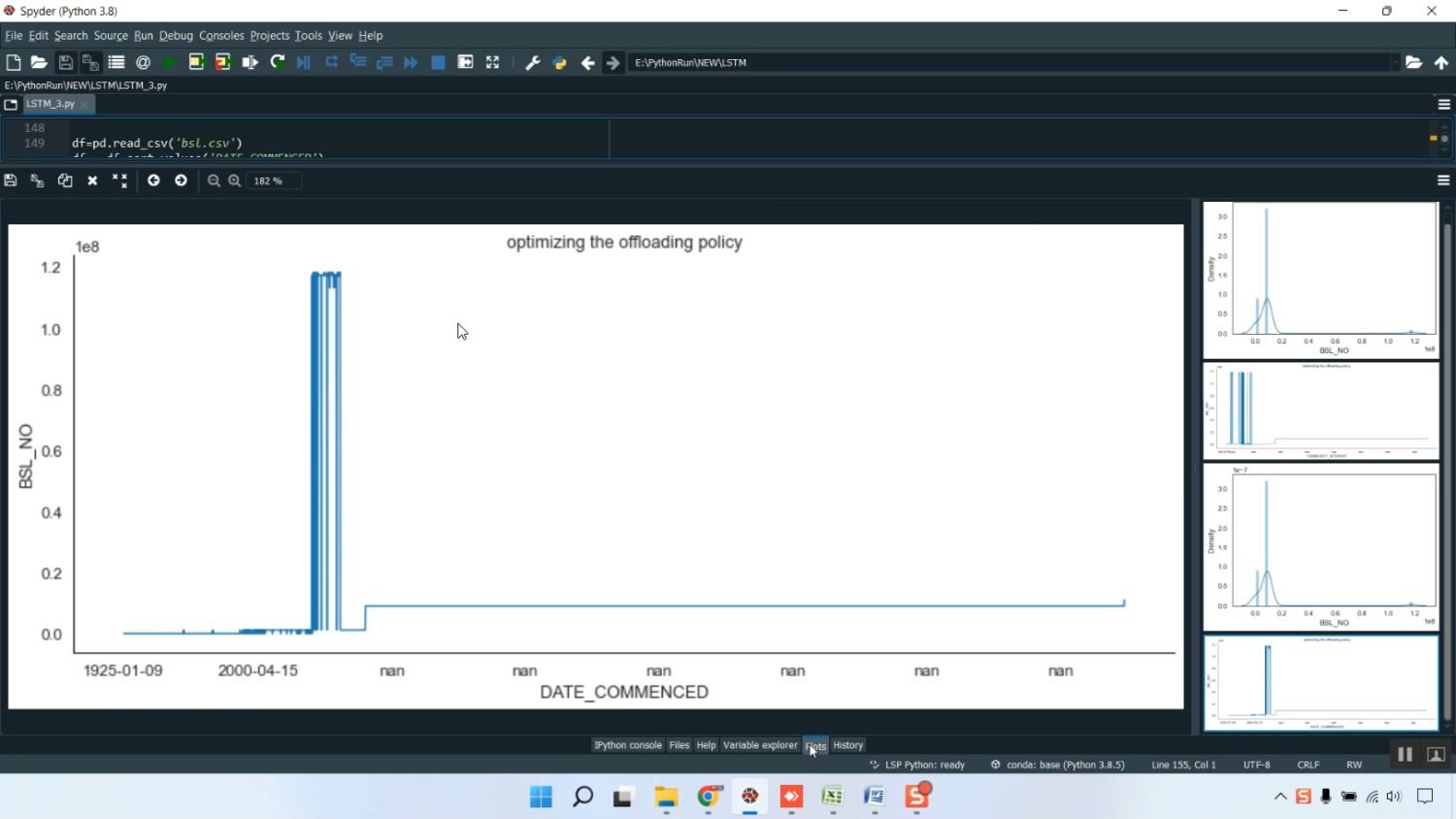
Task: Switch to the Variable explorer tab
Action: tap(760, 745)
